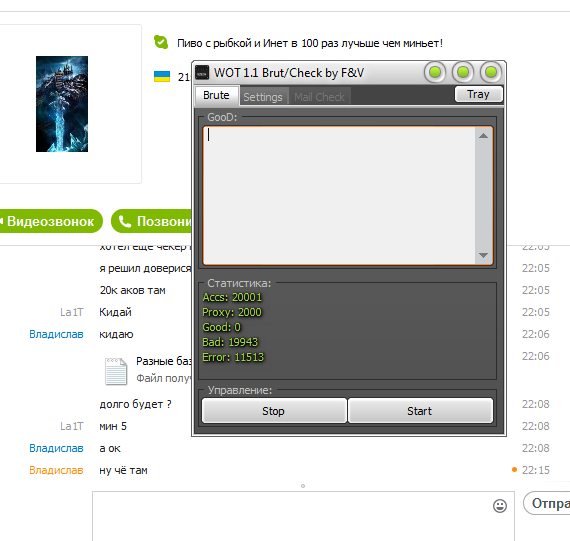The image size is (570, 541).
Task: Click the last green window button of WOT tool
Action: point(491,72)
